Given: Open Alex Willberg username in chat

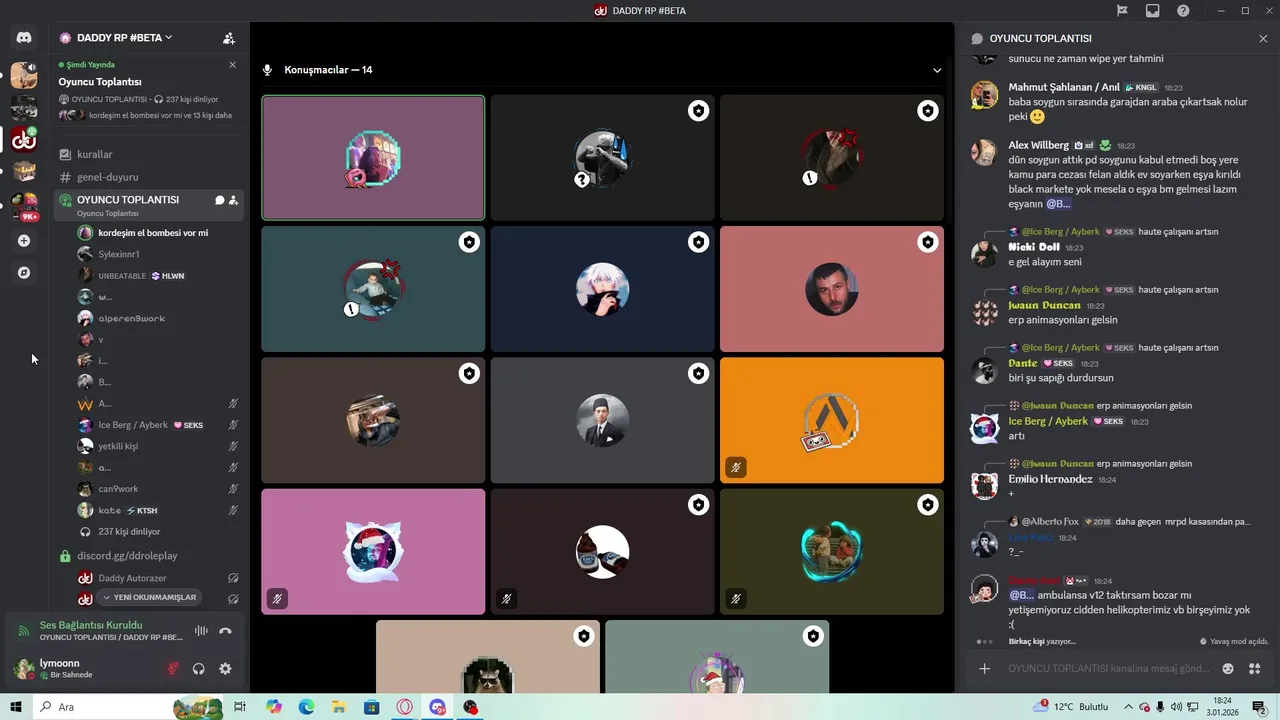Looking at the screenshot, I should (x=1038, y=145).
